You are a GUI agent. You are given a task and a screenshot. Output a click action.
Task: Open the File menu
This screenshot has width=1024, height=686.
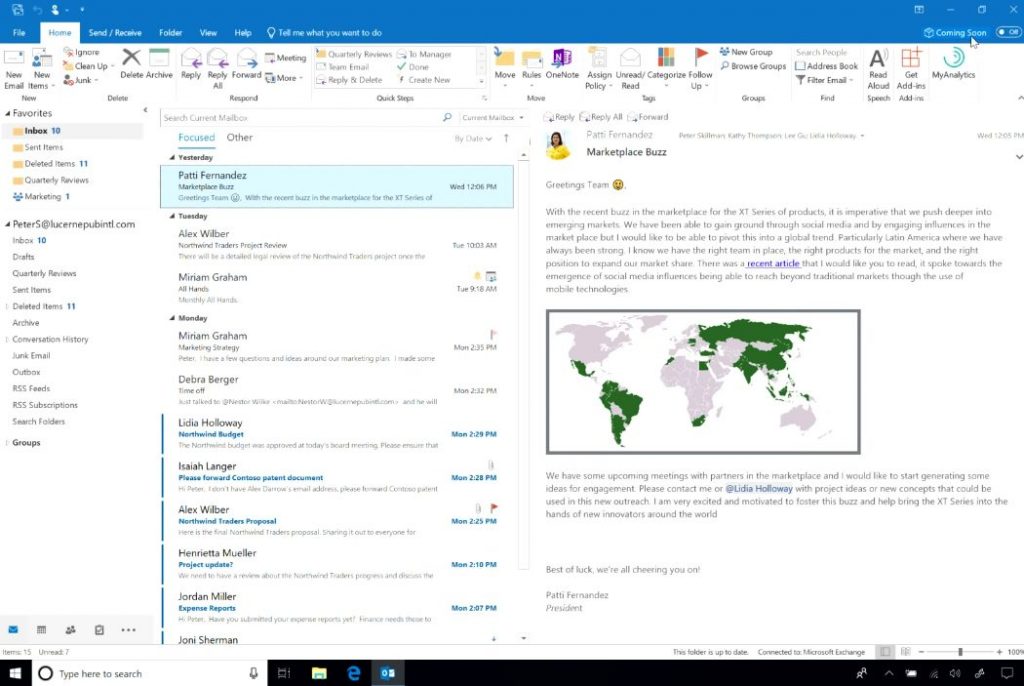19,33
